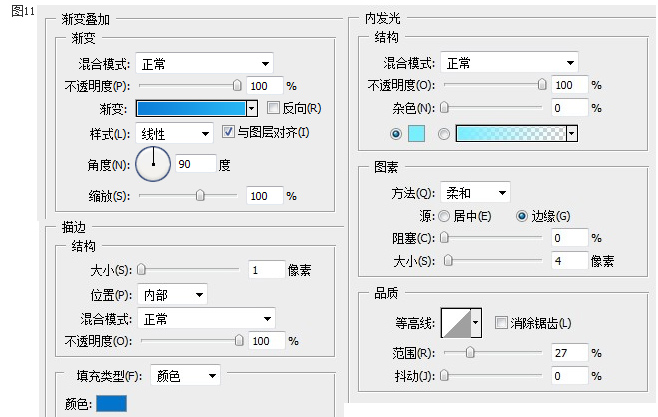Open stroke position (位置) dropdown
The image size is (658, 417).
click(x=172, y=294)
